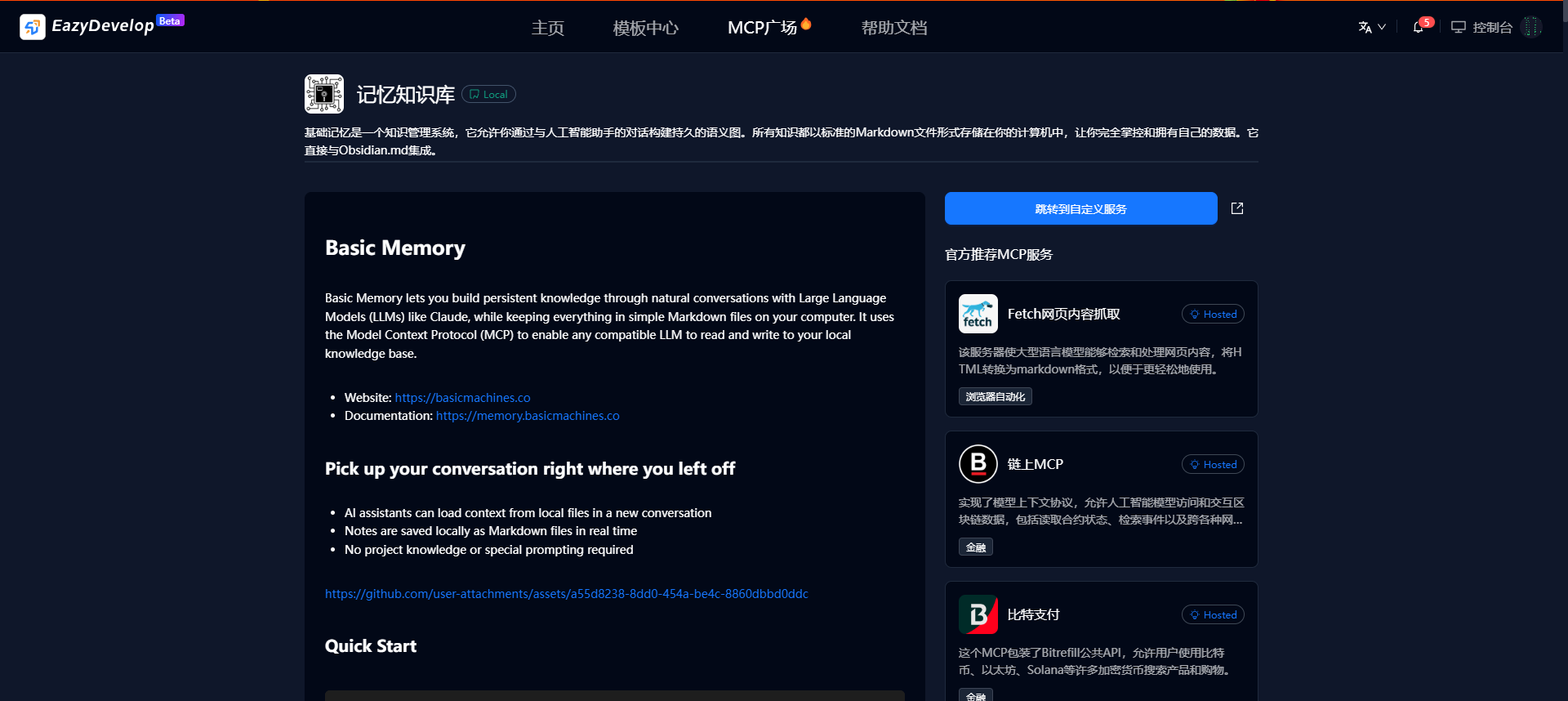Open the 控制台 console button

click(1482, 27)
